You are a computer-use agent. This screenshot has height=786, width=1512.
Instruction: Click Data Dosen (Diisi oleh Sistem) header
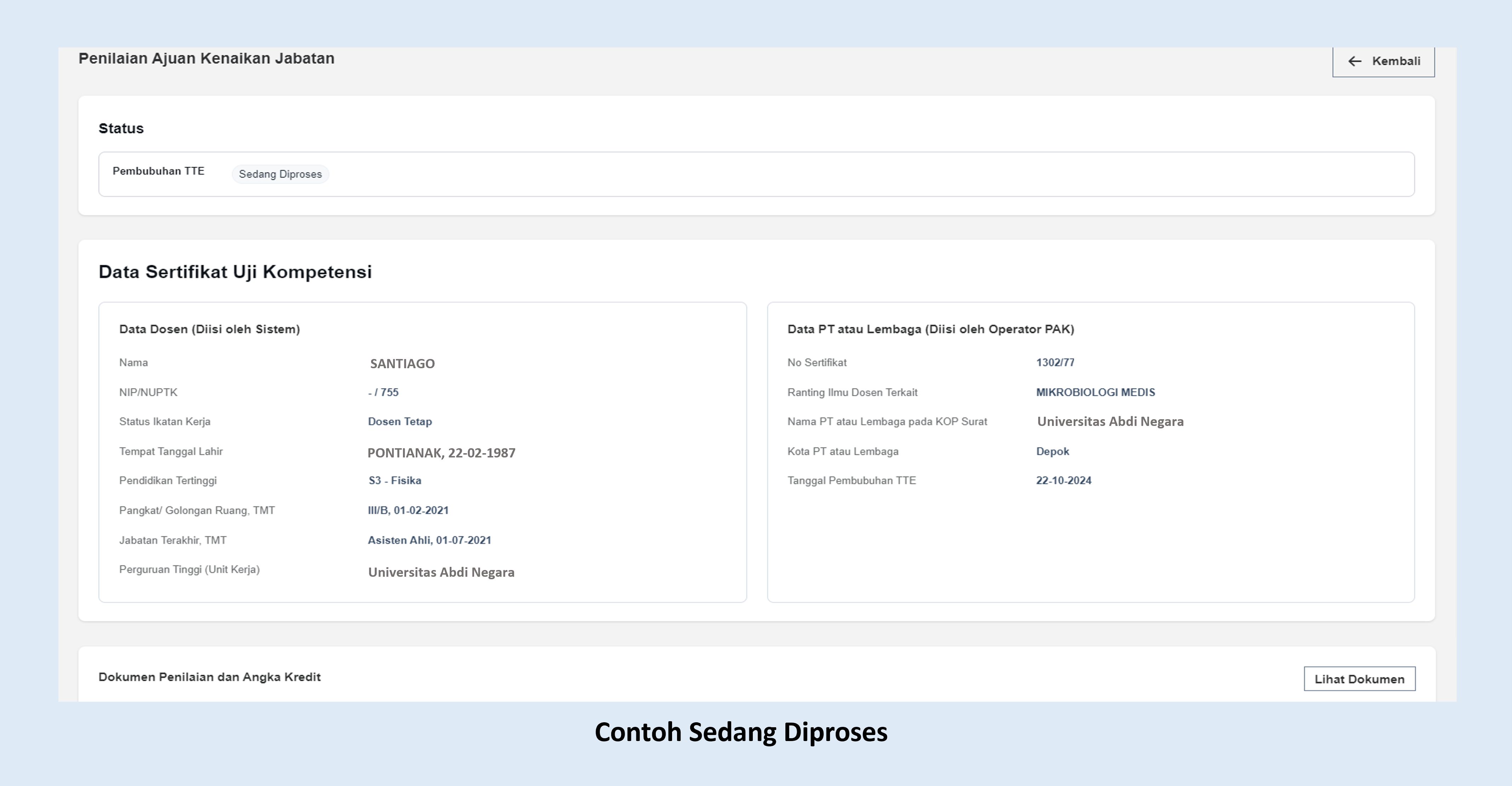[210, 329]
